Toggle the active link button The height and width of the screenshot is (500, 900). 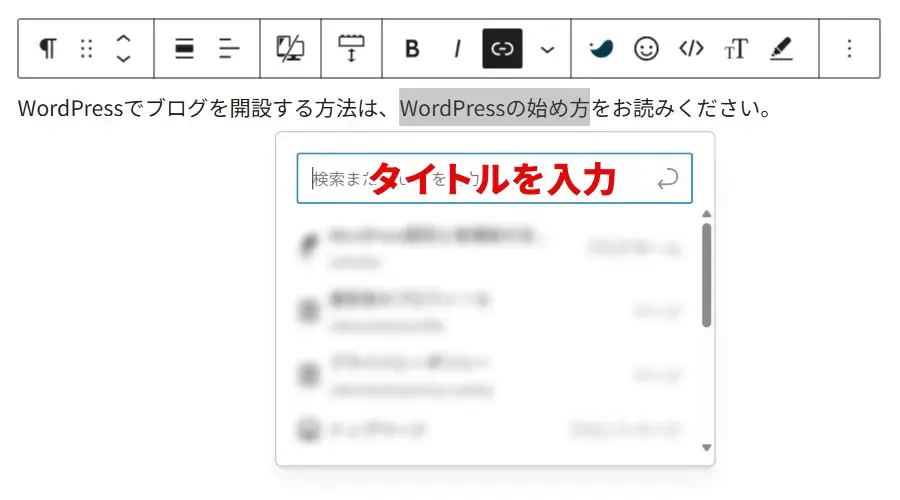pos(502,49)
